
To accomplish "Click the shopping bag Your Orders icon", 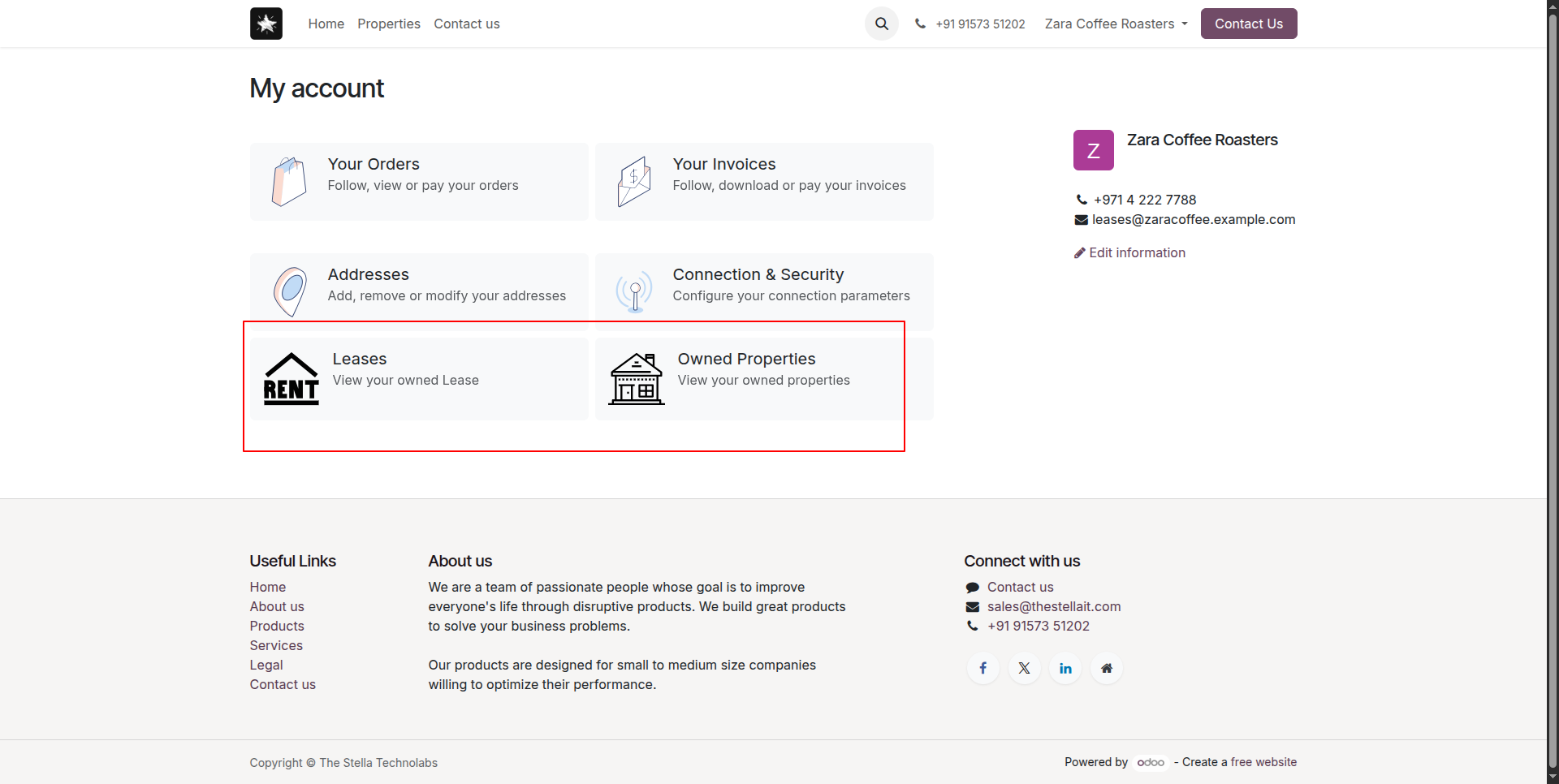I will pyautogui.click(x=289, y=182).
